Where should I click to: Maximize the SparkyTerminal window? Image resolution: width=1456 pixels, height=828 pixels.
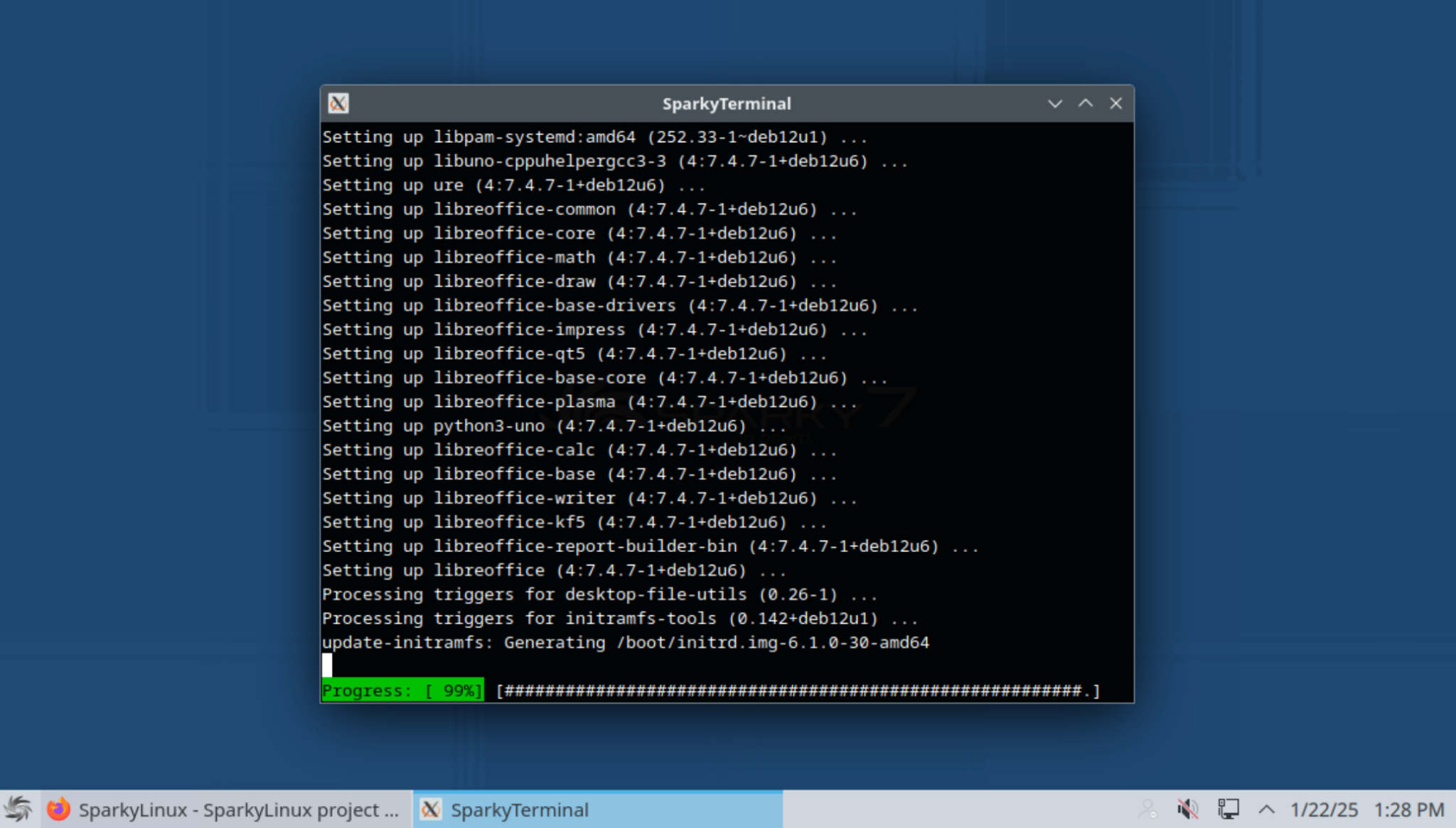[1086, 103]
